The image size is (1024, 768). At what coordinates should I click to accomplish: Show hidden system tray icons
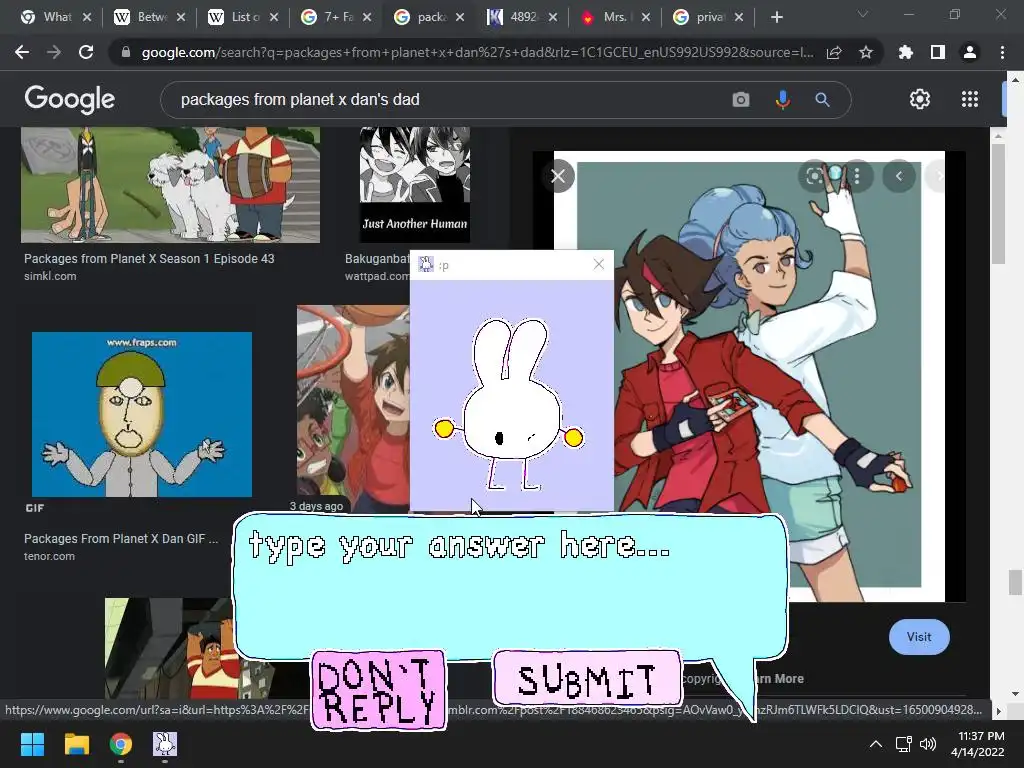(876, 744)
